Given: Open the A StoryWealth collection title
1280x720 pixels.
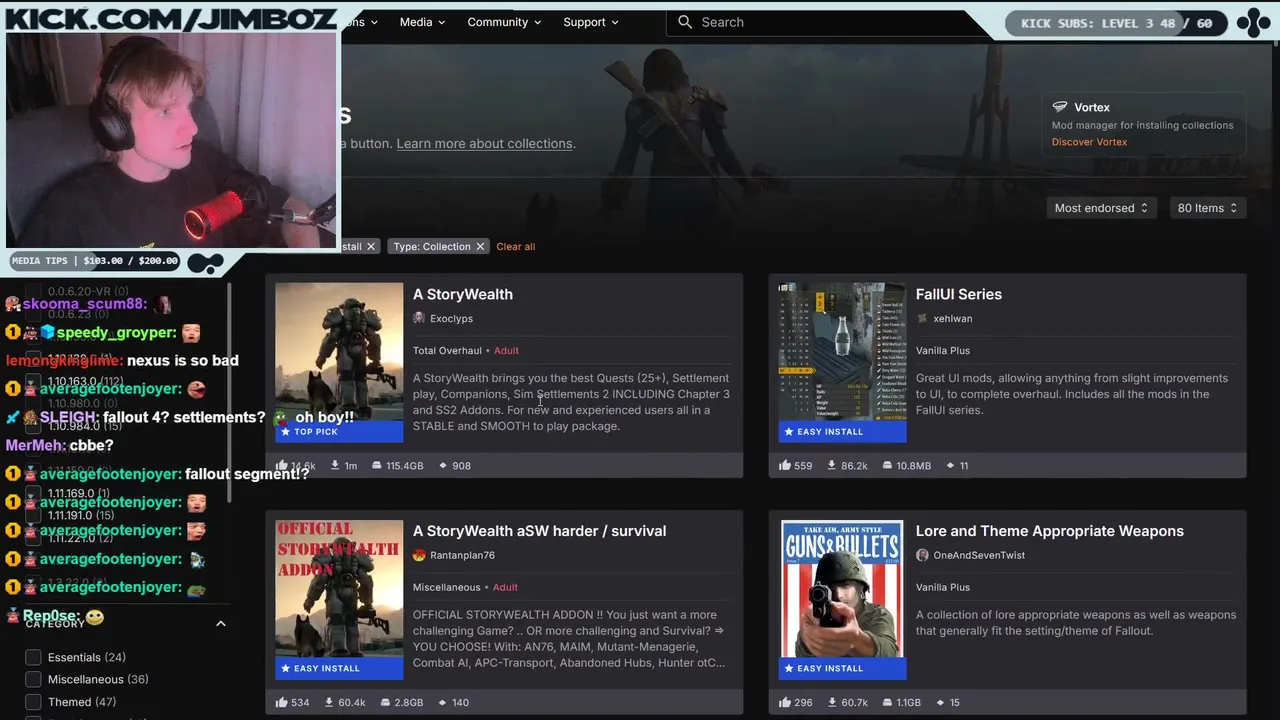Looking at the screenshot, I should click(x=463, y=294).
